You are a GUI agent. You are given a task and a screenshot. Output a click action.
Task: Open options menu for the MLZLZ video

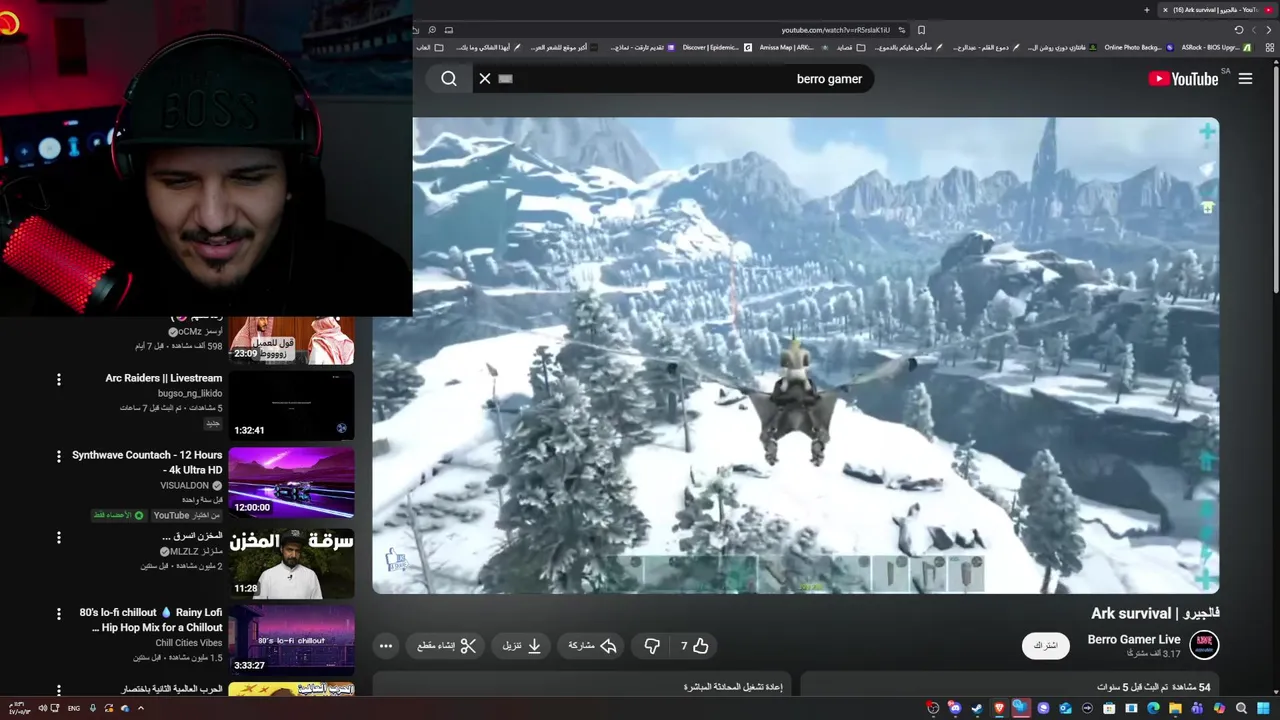click(x=58, y=538)
